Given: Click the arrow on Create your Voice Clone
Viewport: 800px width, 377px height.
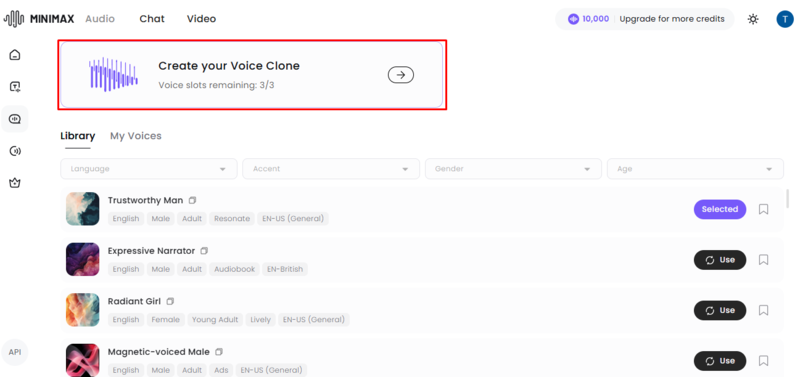Looking at the screenshot, I should tap(401, 75).
